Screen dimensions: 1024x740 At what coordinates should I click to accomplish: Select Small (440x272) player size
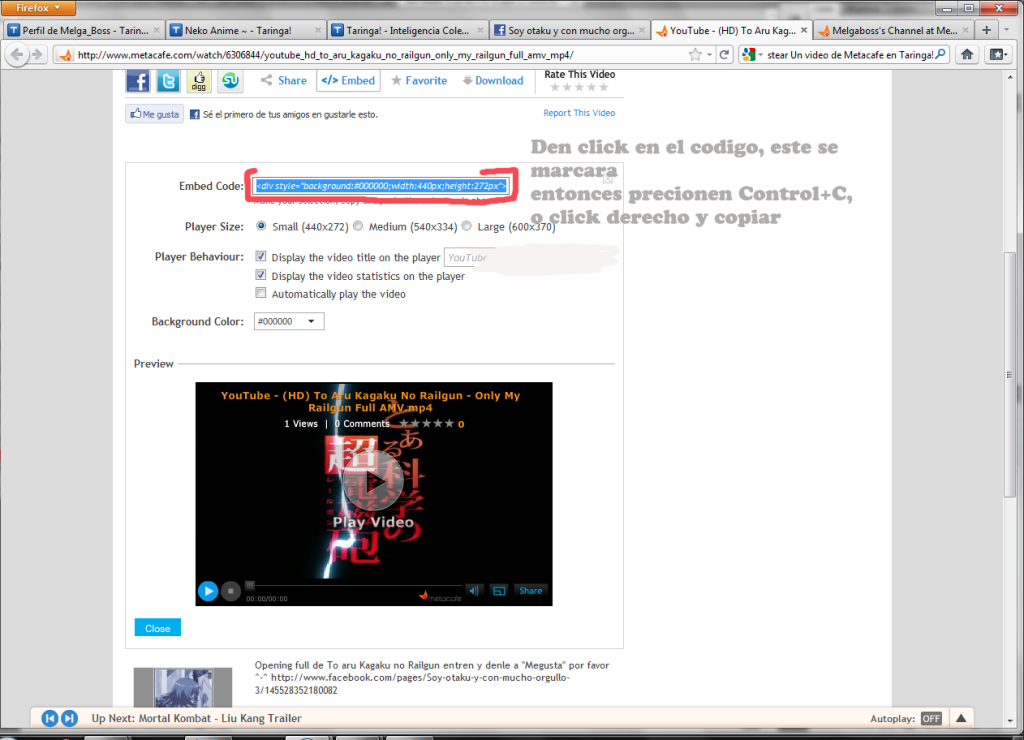coord(261,226)
